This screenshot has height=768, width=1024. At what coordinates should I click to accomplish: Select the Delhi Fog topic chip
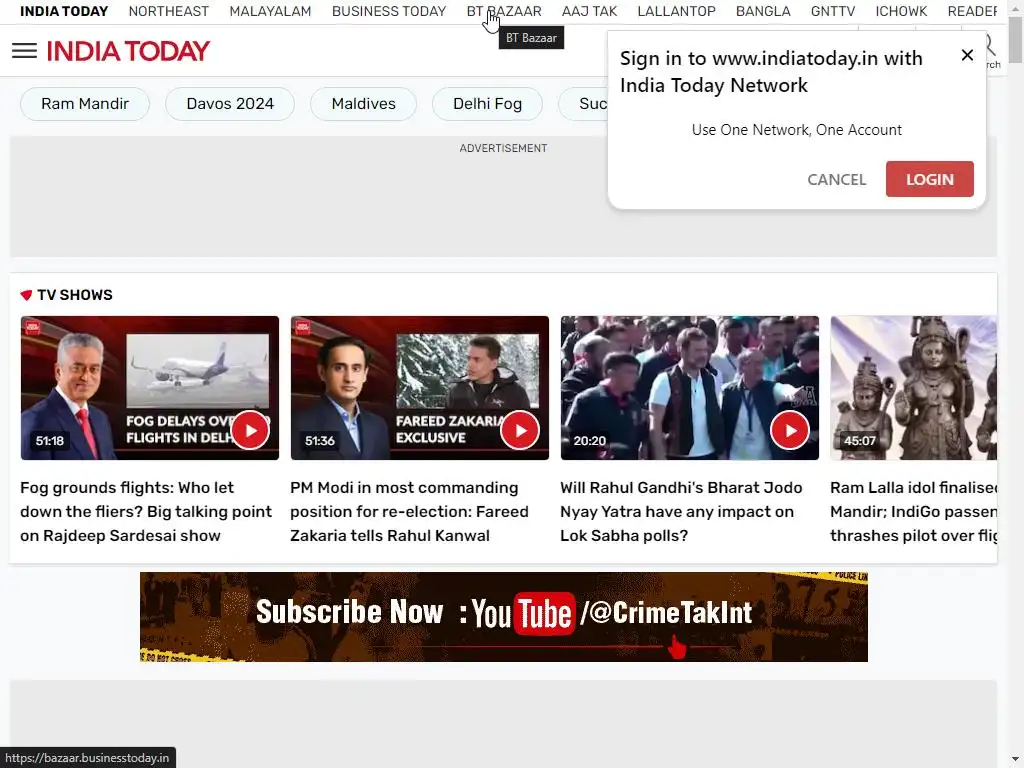coord(487,104)
